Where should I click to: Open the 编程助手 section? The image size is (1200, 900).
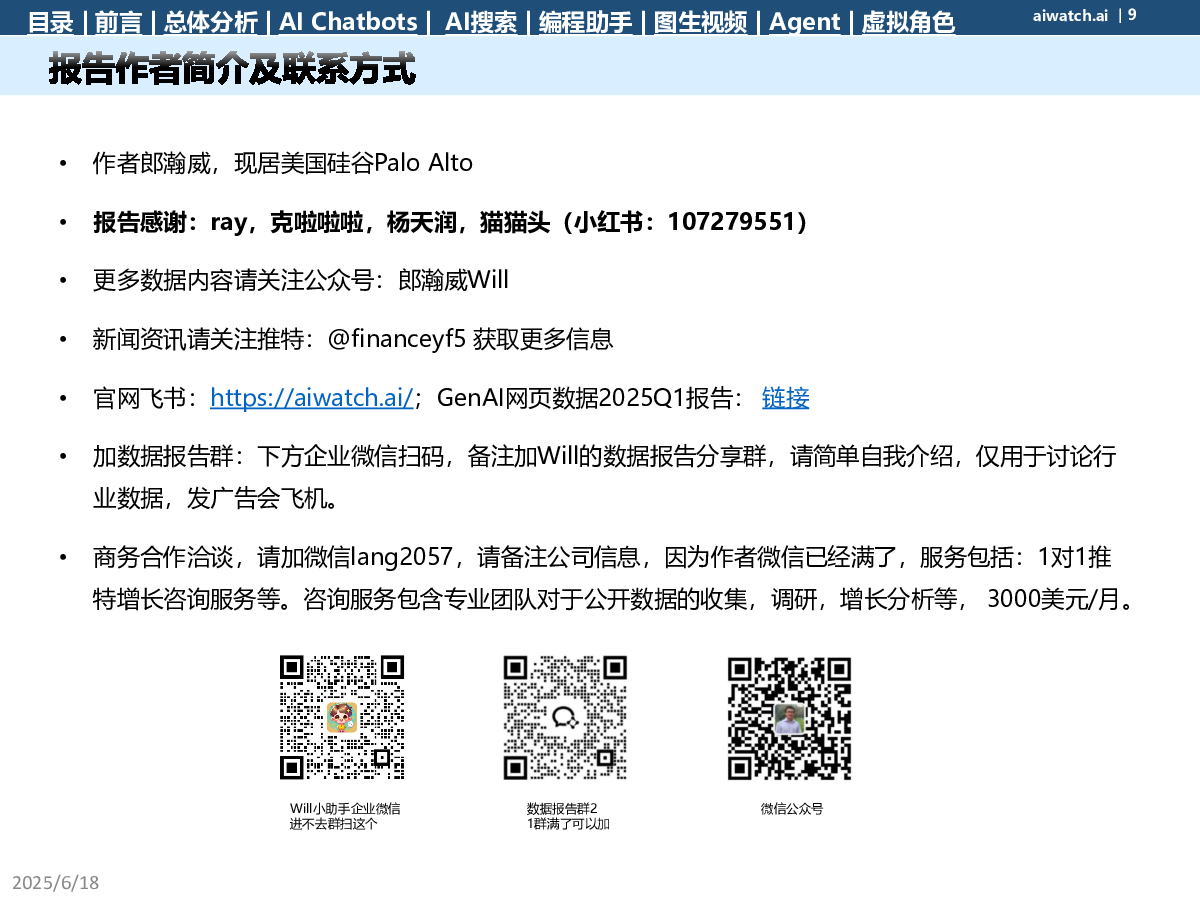[x=586, y=22]
